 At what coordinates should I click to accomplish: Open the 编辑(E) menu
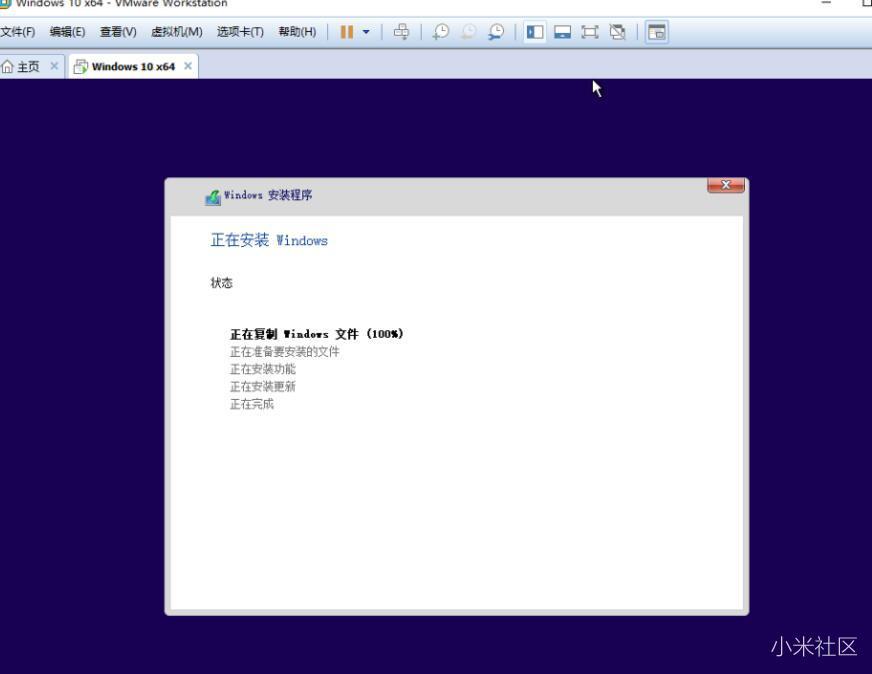(x=67, y=32)
